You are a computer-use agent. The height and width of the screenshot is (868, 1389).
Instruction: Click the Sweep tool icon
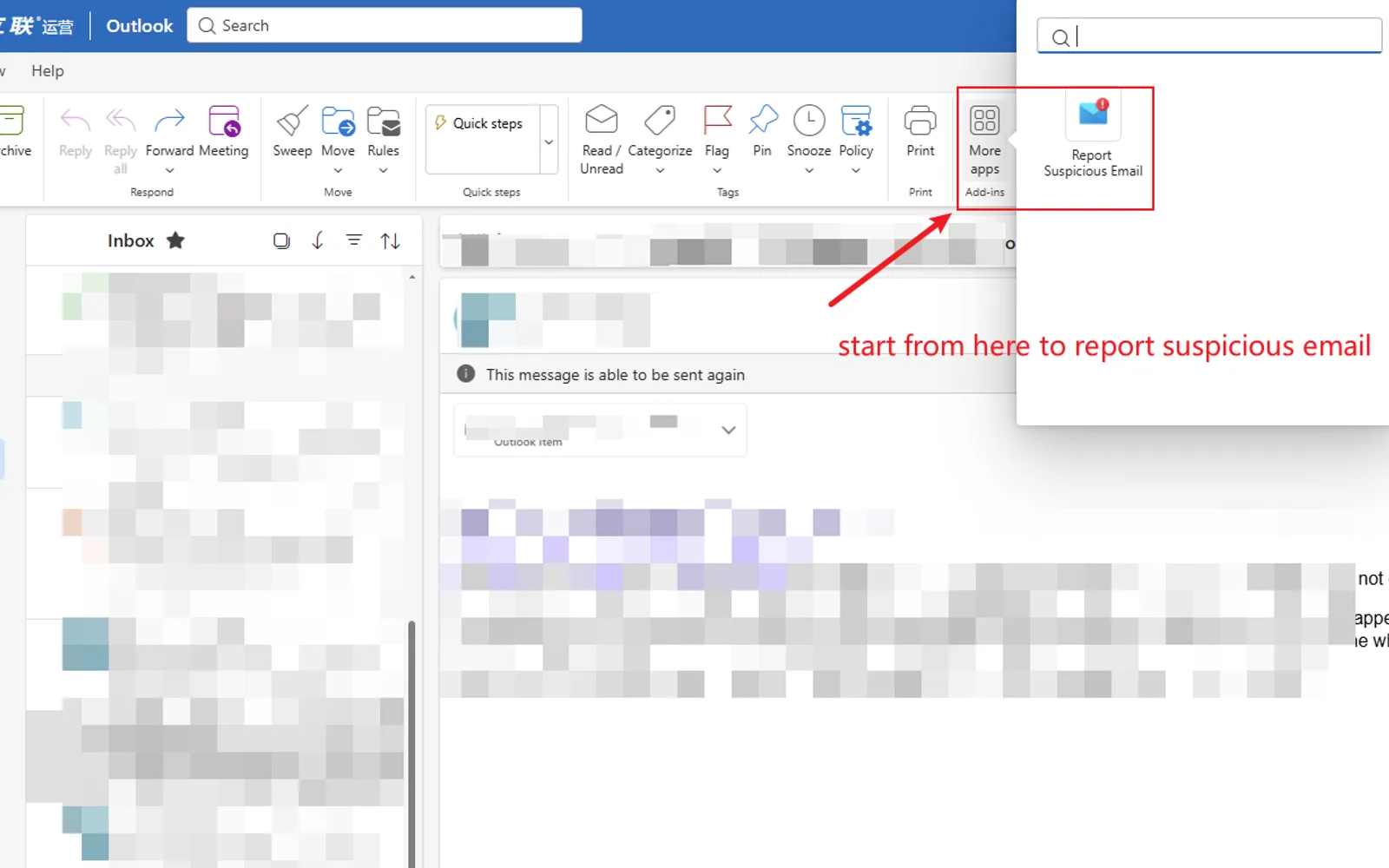point(293,122)
